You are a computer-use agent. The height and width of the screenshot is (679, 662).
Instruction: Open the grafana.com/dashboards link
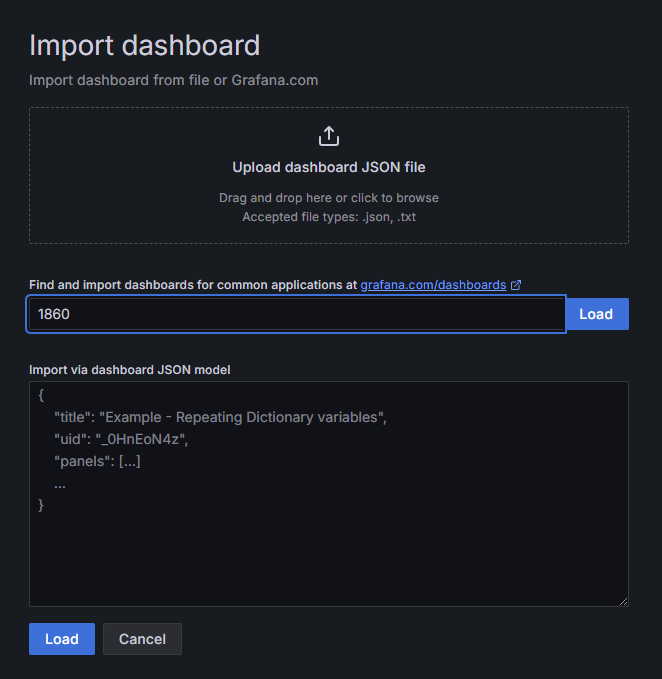[433, 285]
